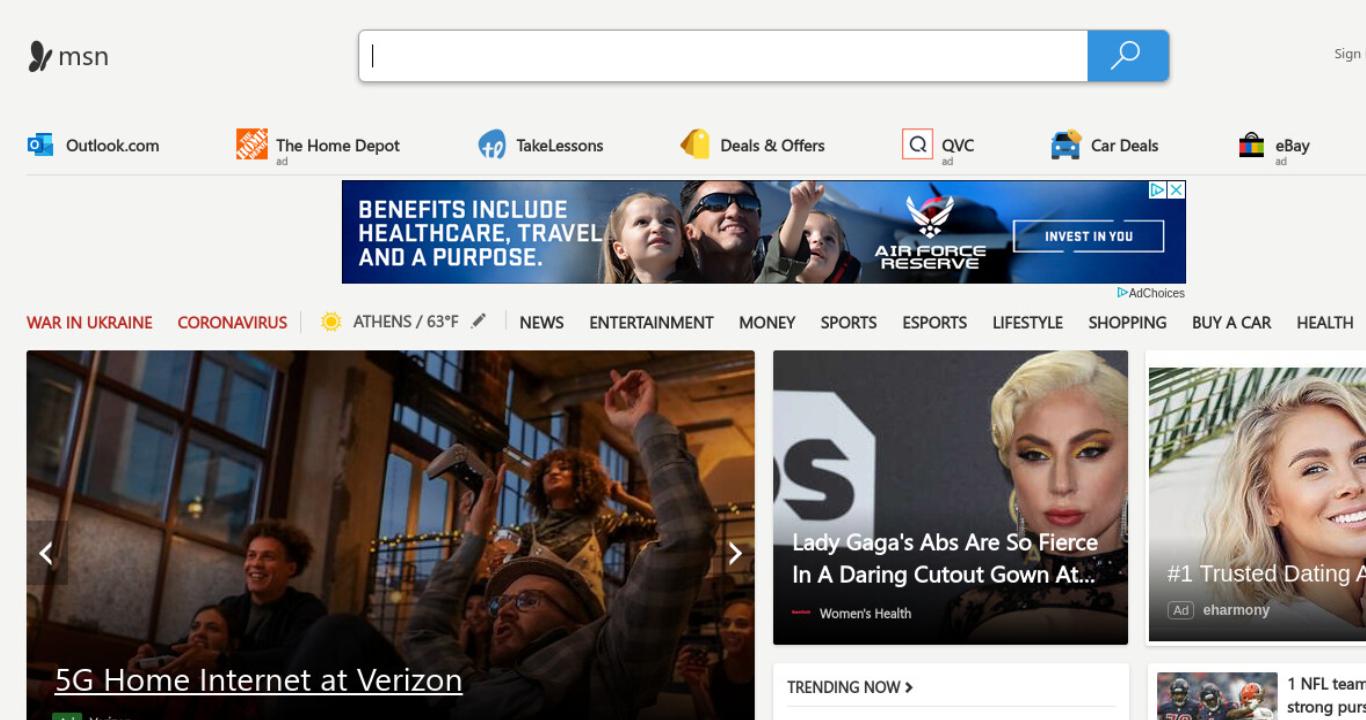This screenshot has width=1366, height=720.
Task: Click the Deals & Offers tag icon
Action: point(695,144)
